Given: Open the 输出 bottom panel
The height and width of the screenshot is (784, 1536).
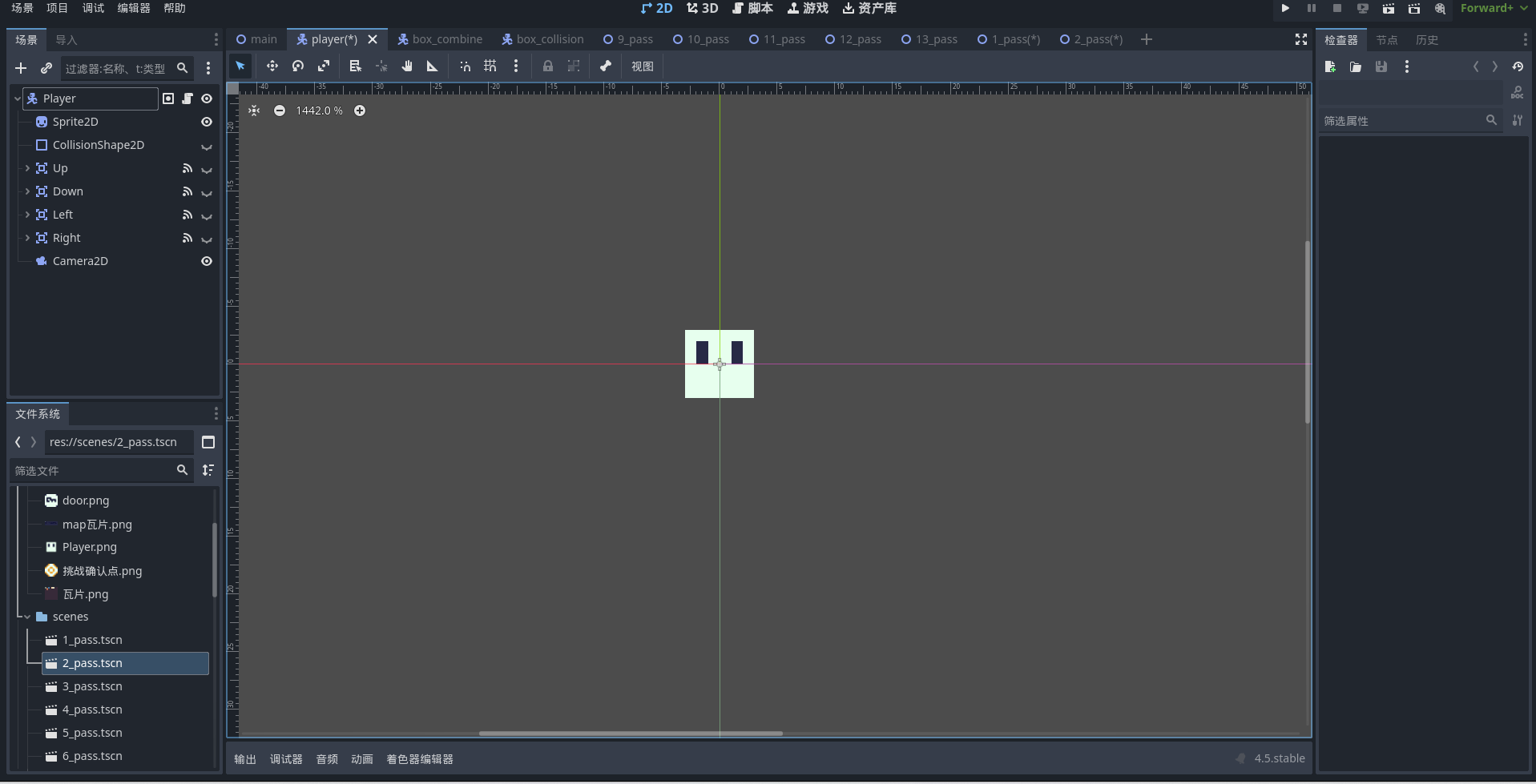Looking at the screenshot, I should click(x=245, y=759).
